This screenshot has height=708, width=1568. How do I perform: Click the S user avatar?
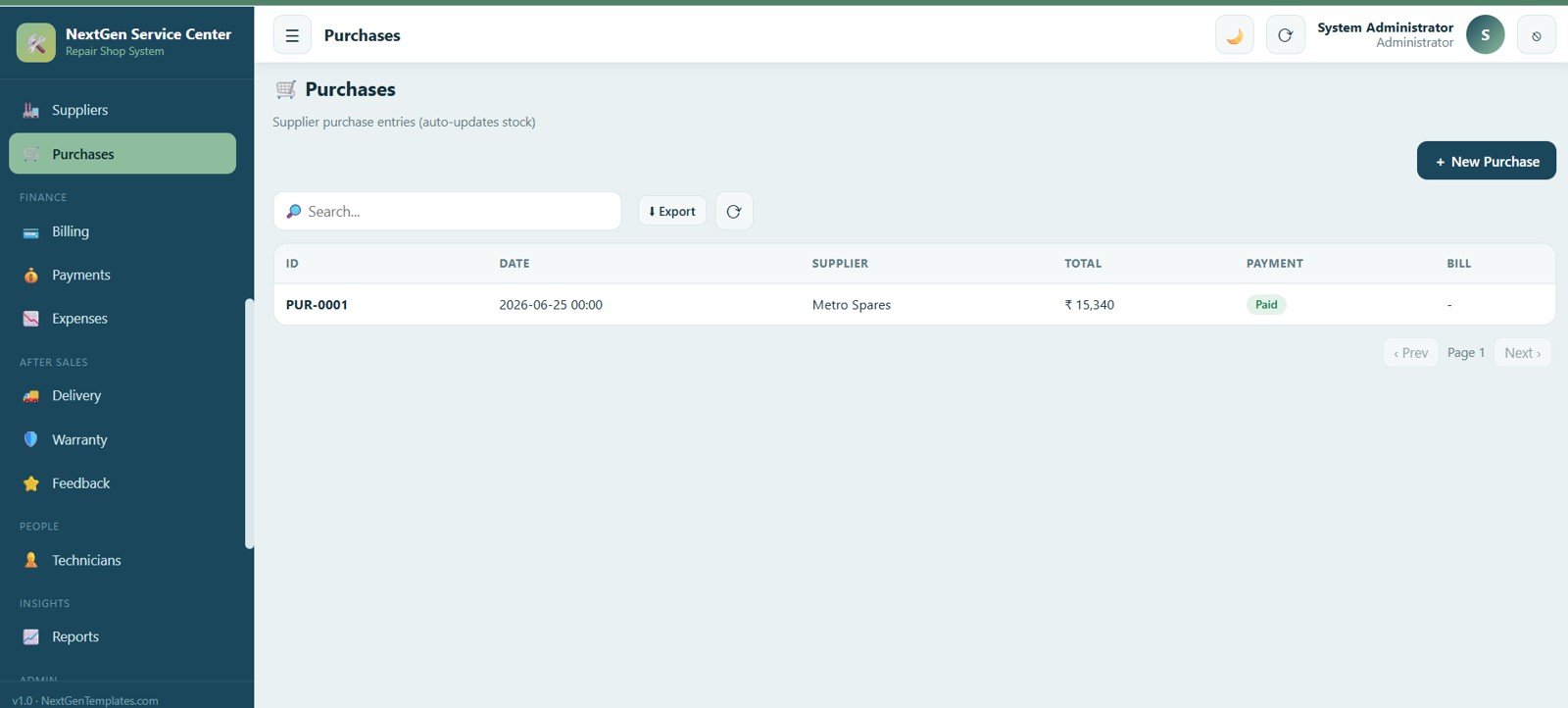(x=1486, y=35)
